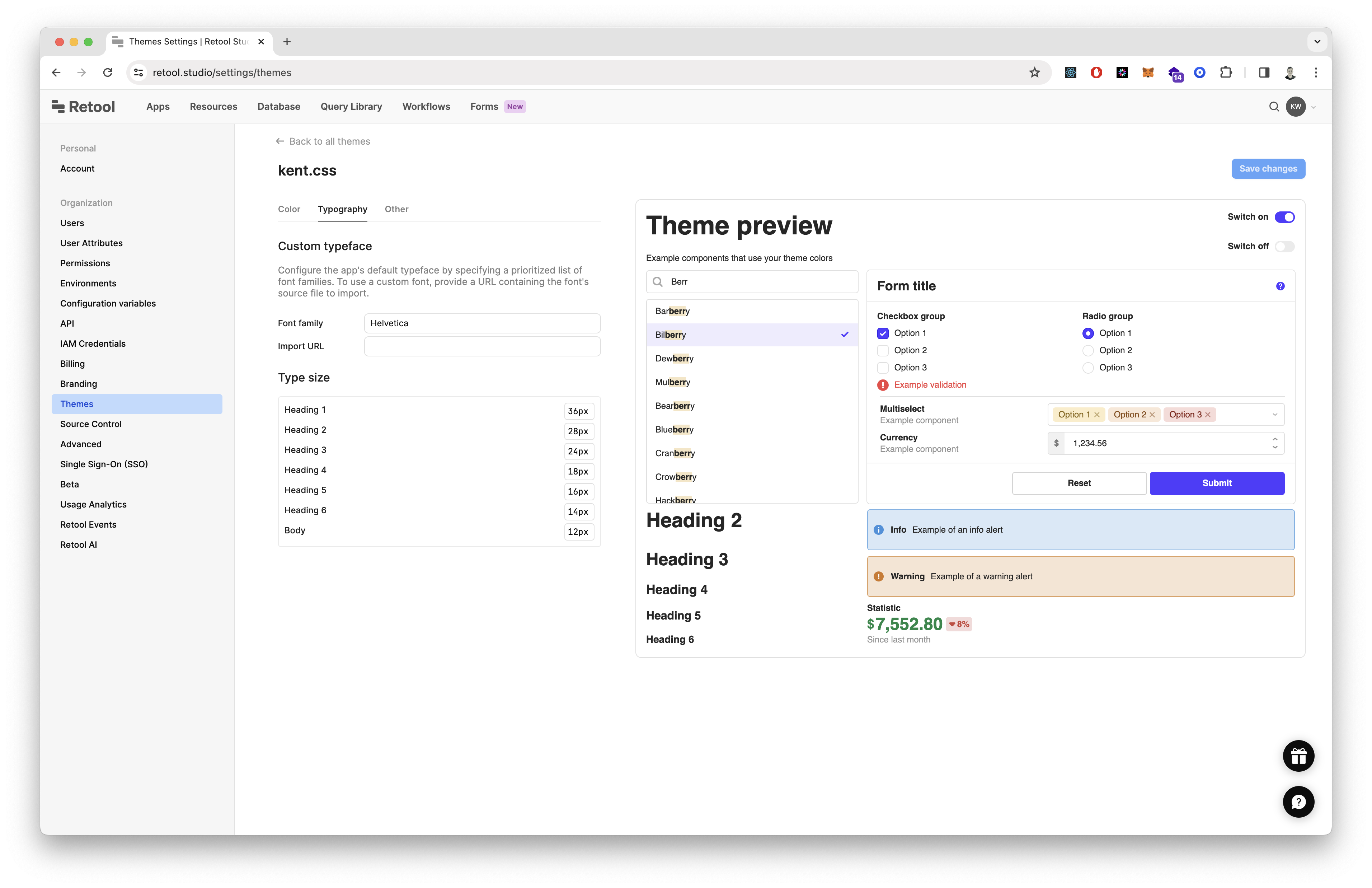1372x888 pixels.
Task: Switch to the Color tab
Action: (289, 209)
